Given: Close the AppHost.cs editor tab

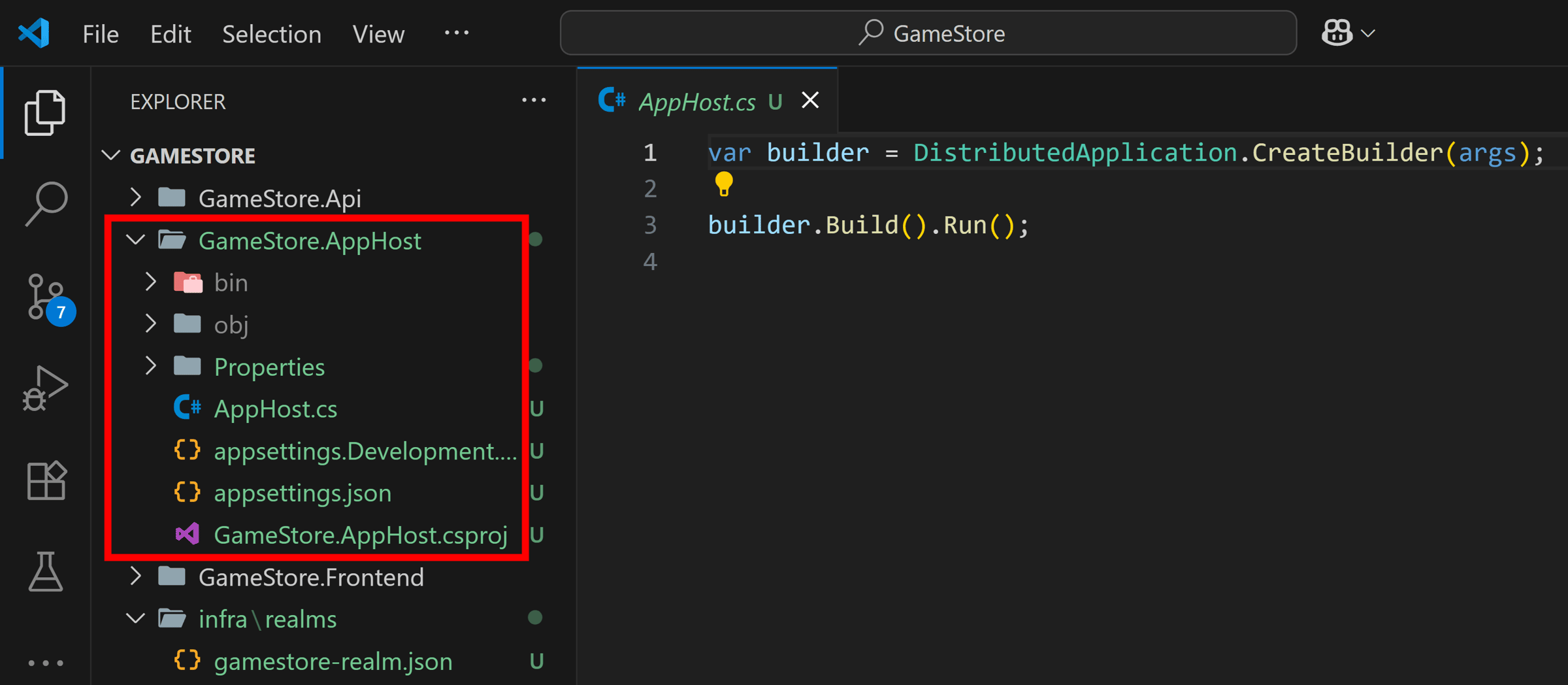Looking at the screenshot, I should [810, 100].
